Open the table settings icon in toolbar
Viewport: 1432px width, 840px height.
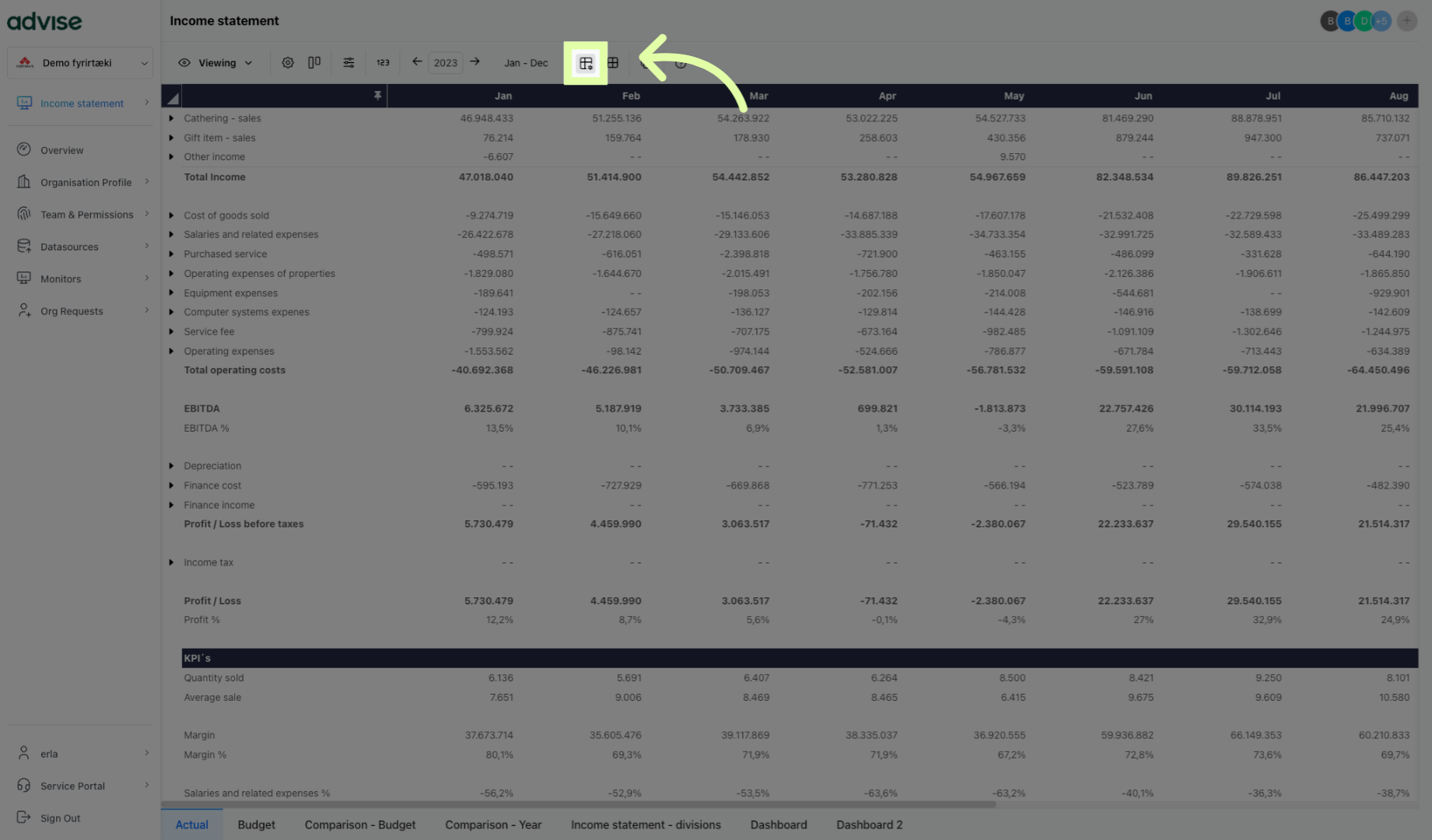coord(586,63)
